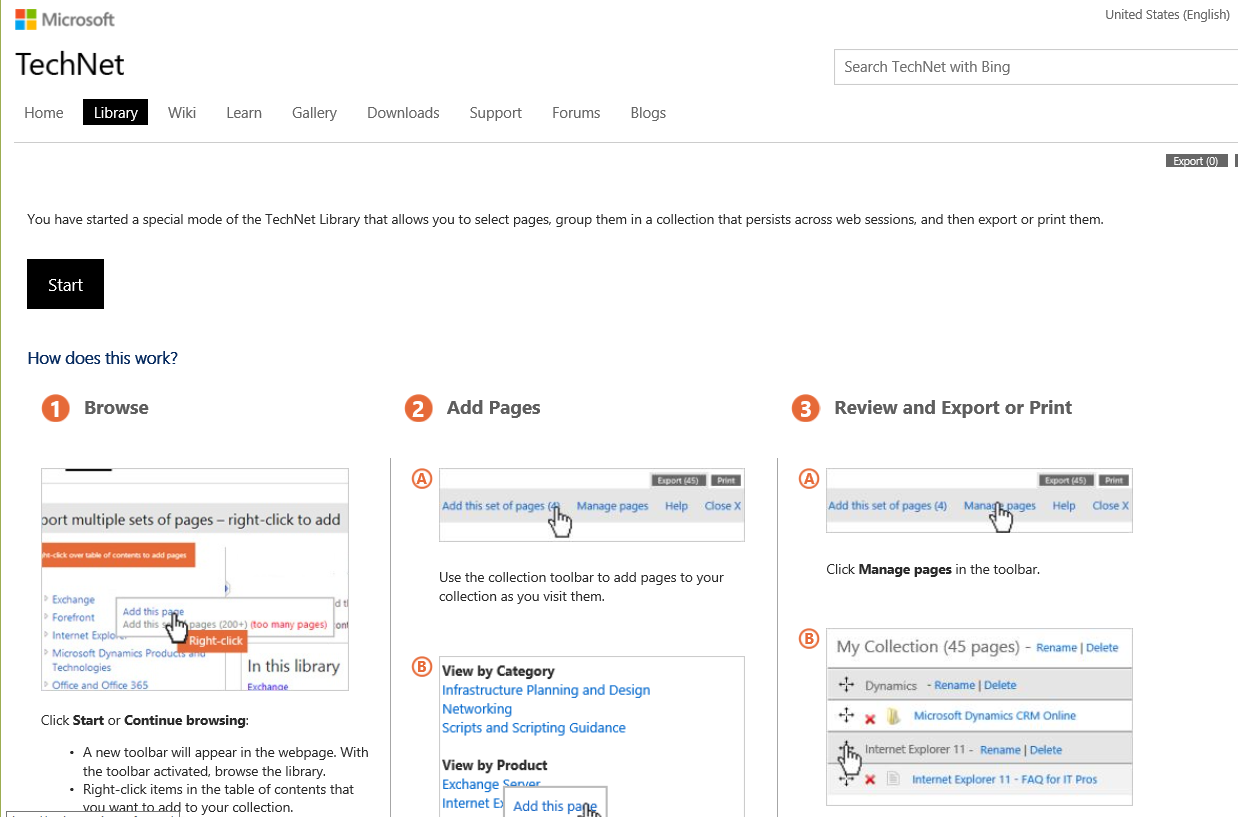The width and height of the screenshot is (1238, 817).
Task: Open the Library tab
Action: [x=115, y=113]
